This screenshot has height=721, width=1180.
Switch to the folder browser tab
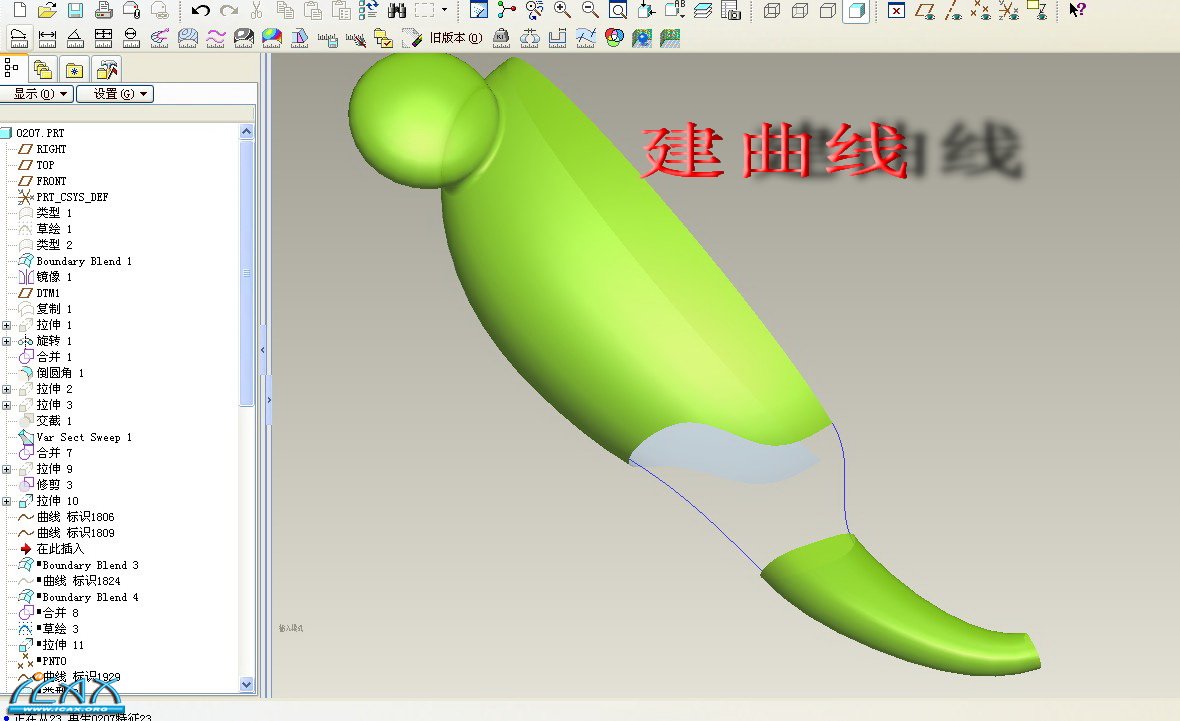tap(42, 69)
